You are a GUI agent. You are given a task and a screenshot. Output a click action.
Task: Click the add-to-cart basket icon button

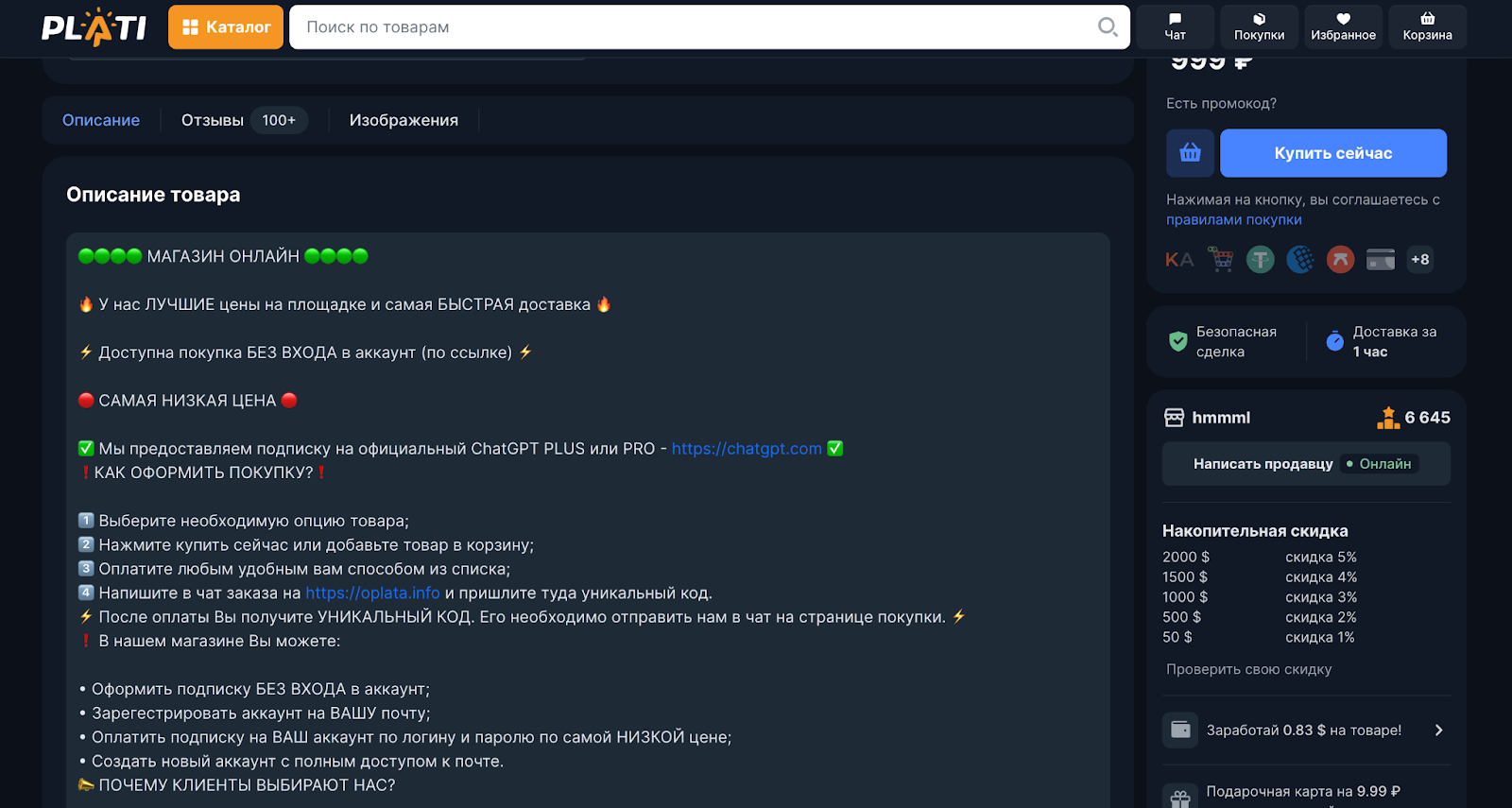pyautogui.click(x=1190, y=153)
